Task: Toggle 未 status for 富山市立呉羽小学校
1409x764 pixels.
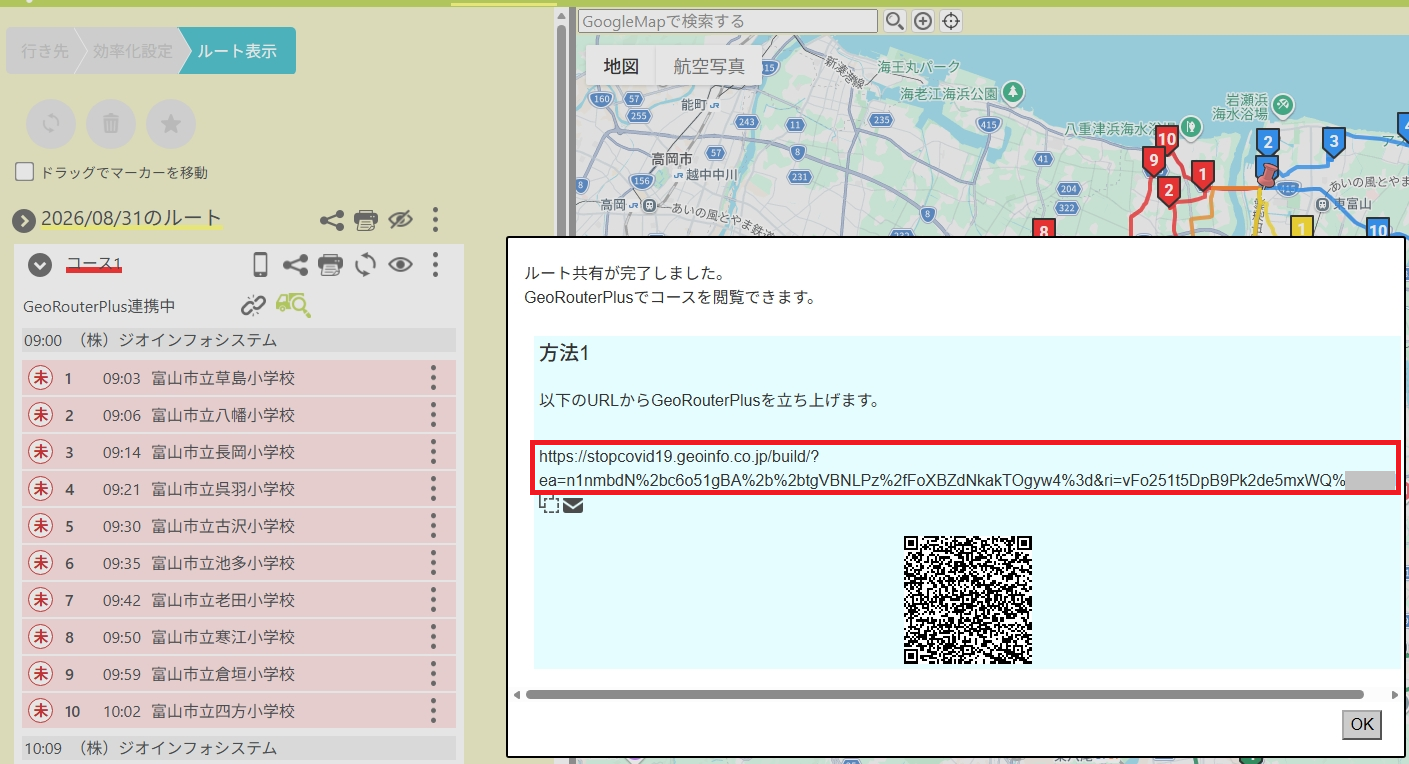Action: [x=40, y=489]
